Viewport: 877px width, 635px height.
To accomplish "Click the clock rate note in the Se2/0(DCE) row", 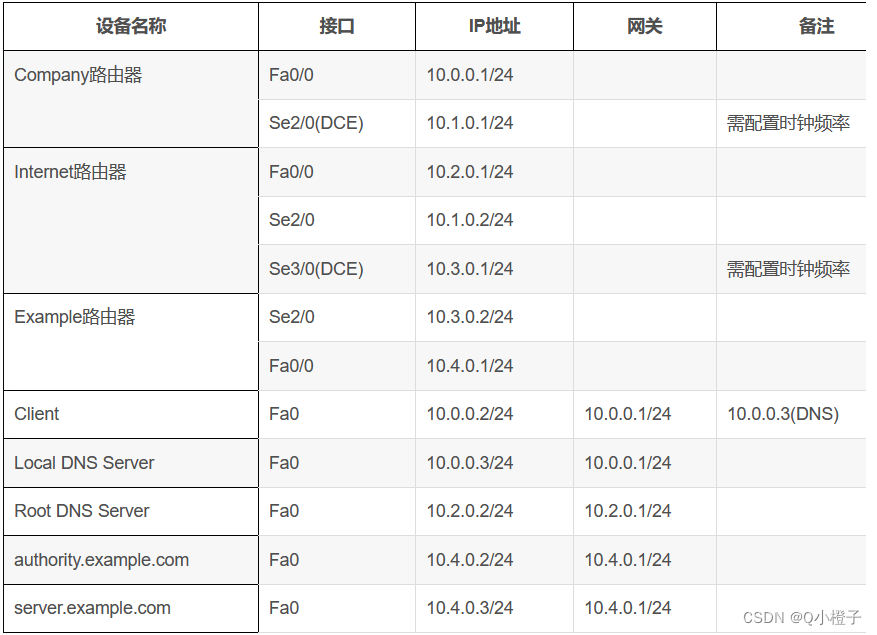I will coord(788,123).
